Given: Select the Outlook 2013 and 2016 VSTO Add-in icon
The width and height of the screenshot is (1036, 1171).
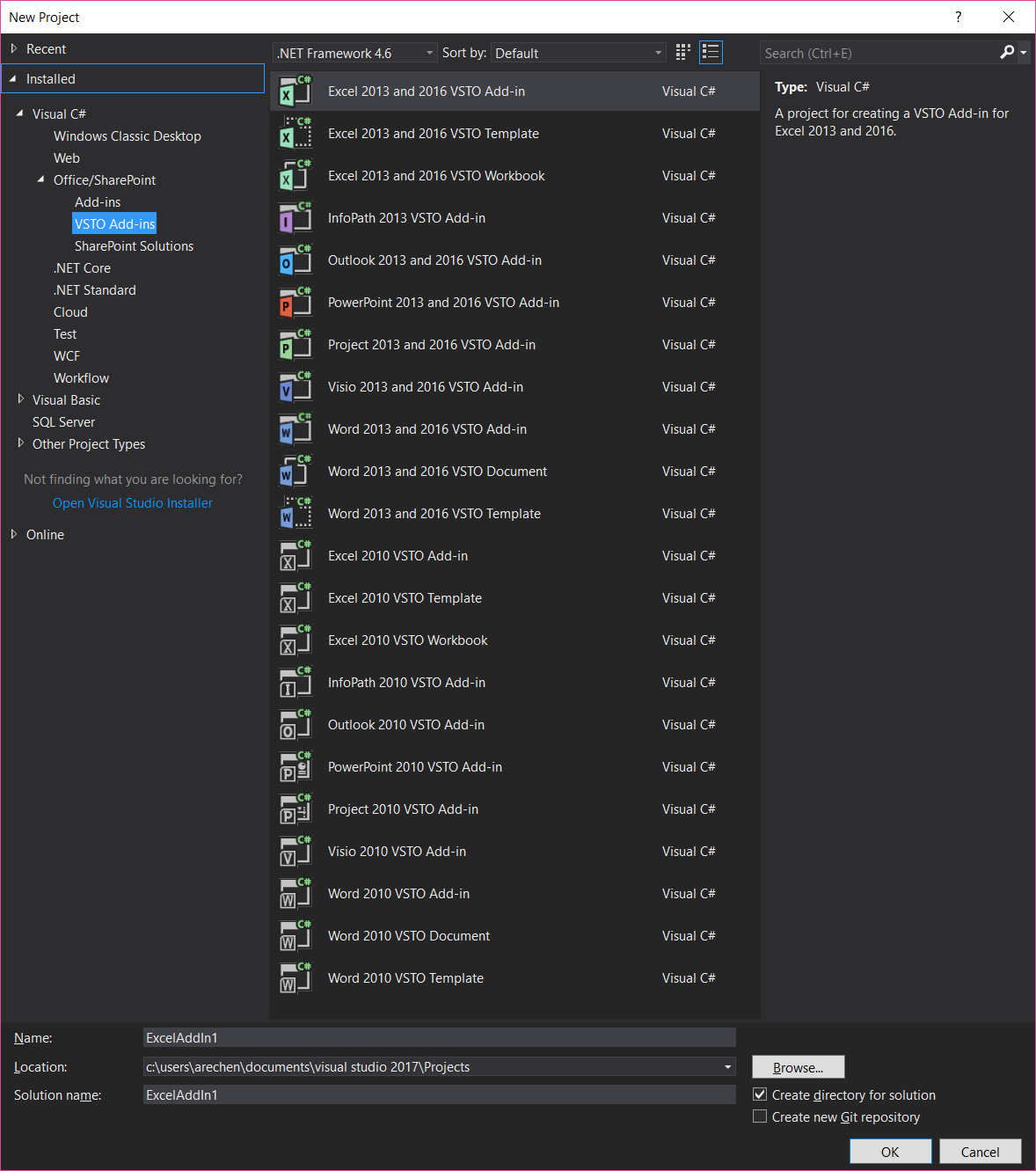Looking at the screenshot, I should (295, 260).
